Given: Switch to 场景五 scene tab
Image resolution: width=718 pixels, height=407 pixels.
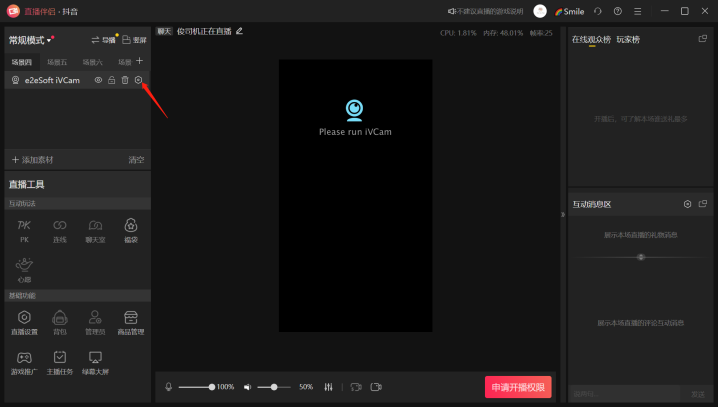Looking at the screenshot, I should pyautogui.click(x=57, y=62).
